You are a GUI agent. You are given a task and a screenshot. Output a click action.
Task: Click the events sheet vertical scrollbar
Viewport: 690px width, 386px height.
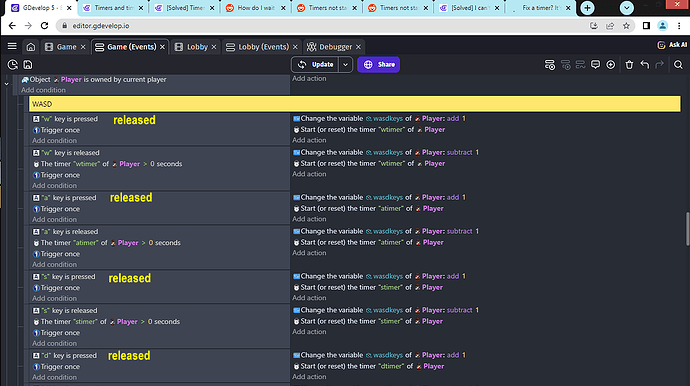(x=687, y=229)
